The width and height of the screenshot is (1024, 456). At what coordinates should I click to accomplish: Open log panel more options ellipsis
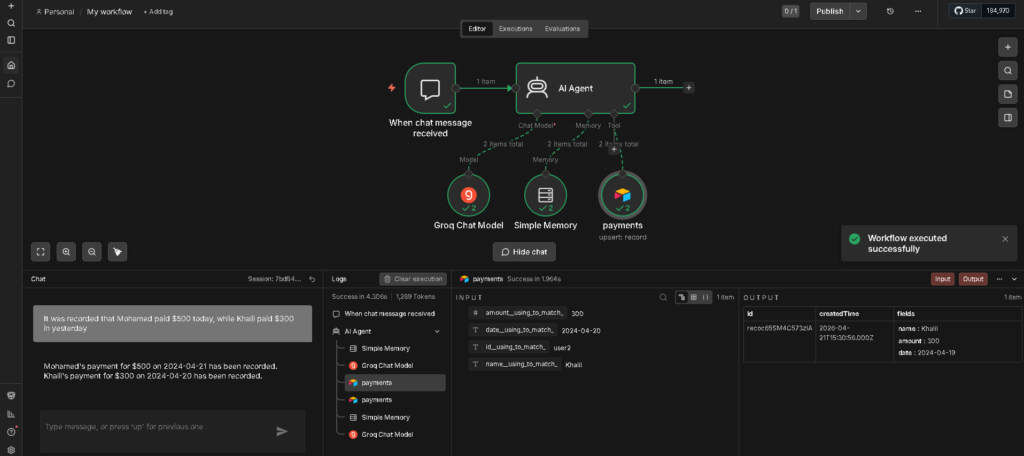(x=999, y=279)
